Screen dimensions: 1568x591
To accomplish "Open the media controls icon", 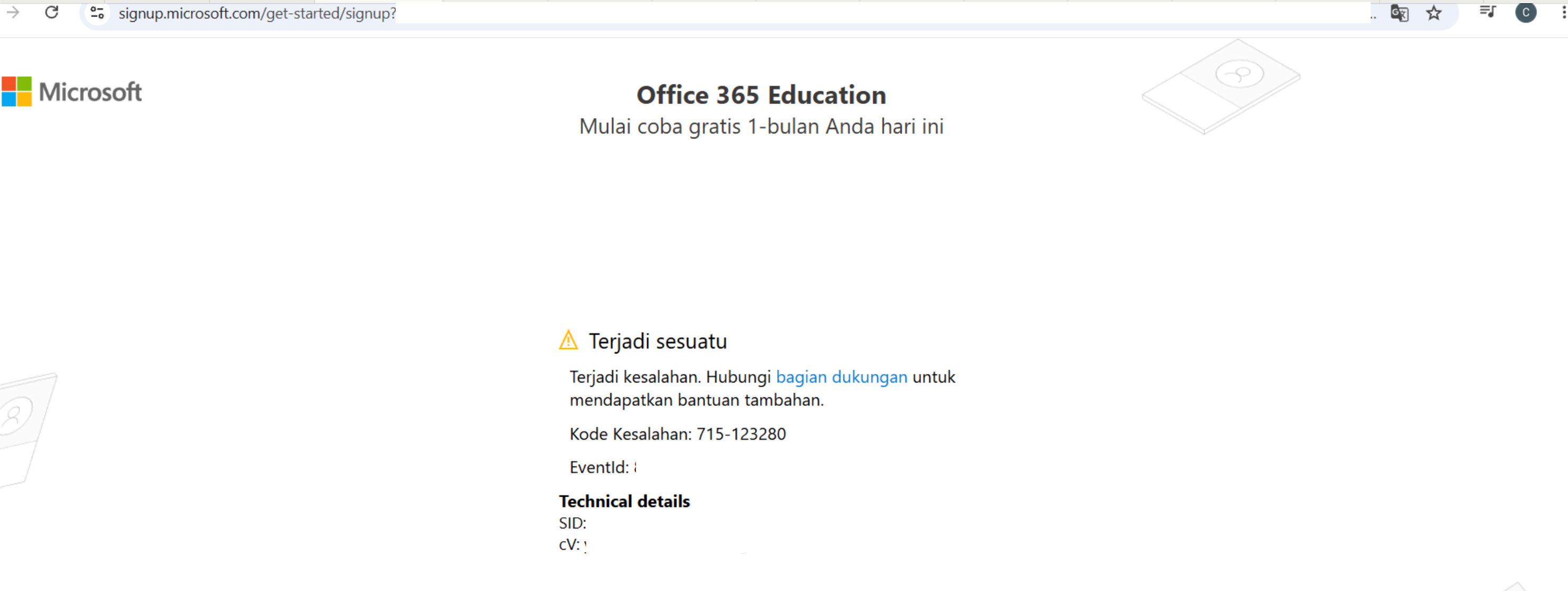I will pyautogui.click(x=1488, y=12).
